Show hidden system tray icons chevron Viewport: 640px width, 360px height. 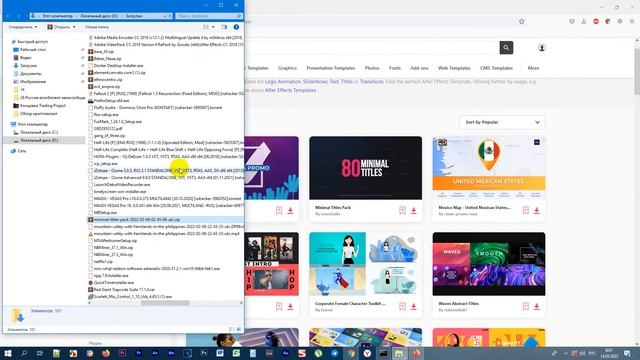tap(566, 353)
